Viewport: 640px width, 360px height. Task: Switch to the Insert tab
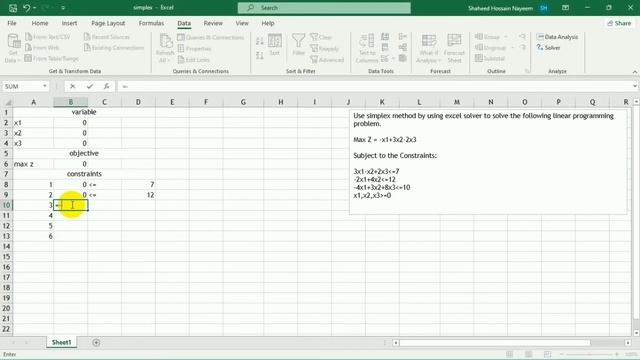69,23
